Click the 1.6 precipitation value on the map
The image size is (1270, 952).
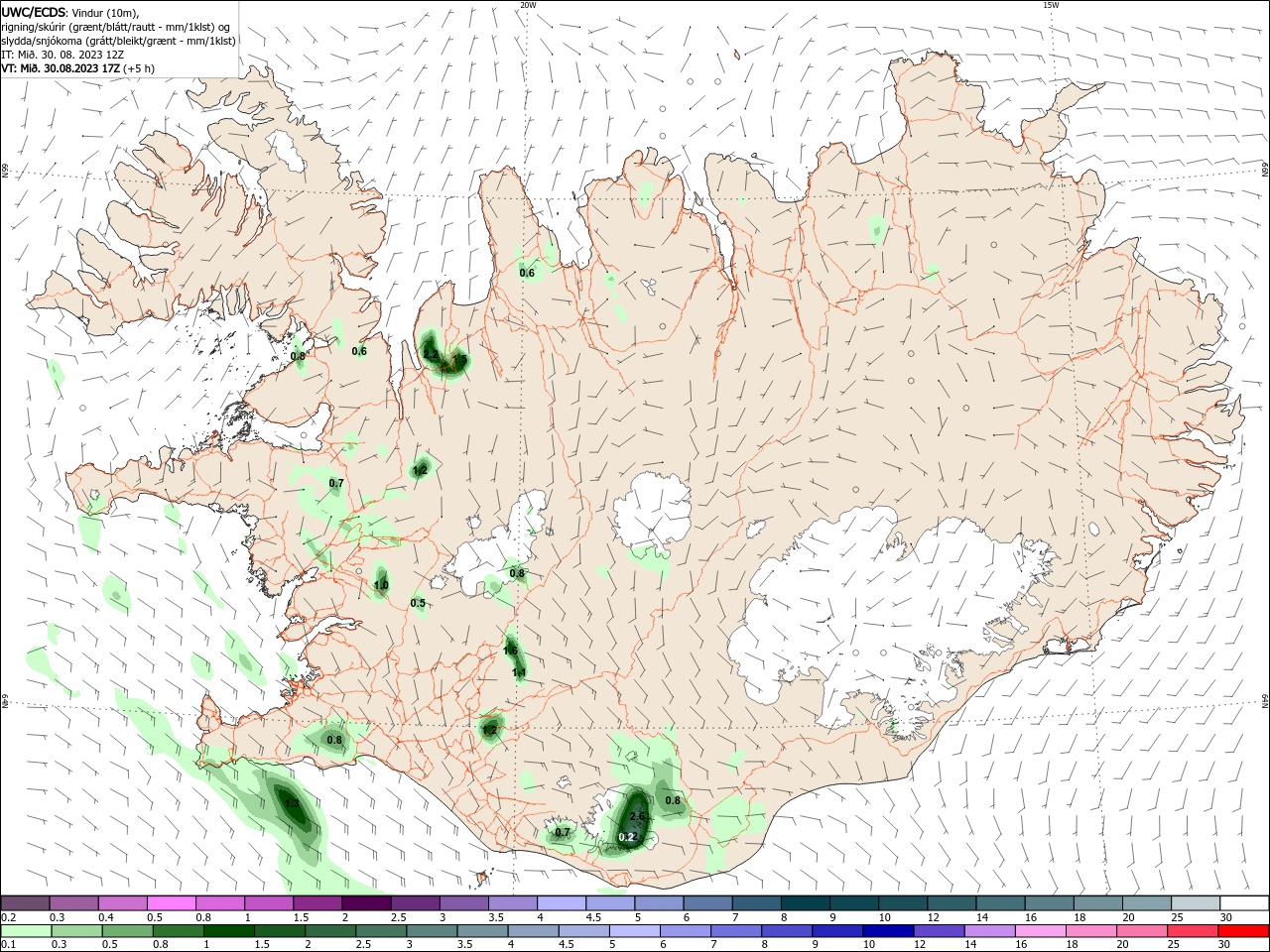[x=510, y=651]
